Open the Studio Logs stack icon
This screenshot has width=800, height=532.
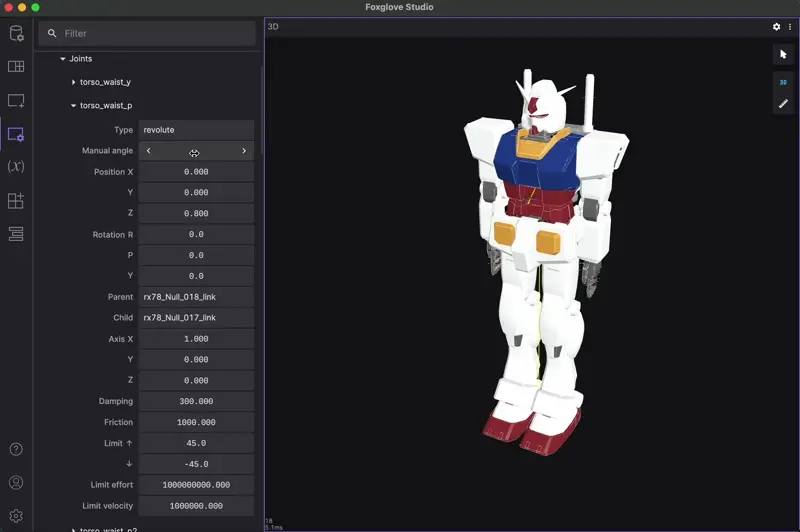[x=16, y=234]
